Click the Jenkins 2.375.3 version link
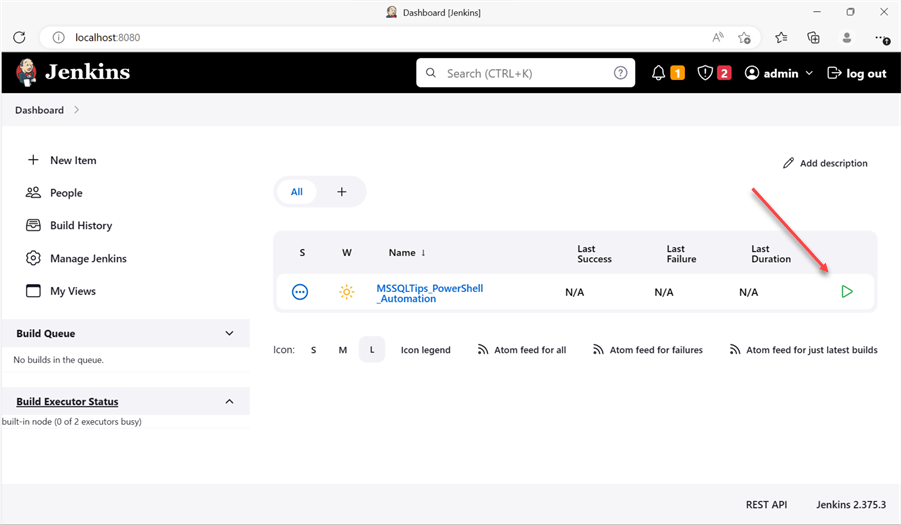This screenshot has width=901, height=525. (x=851, y=504)
